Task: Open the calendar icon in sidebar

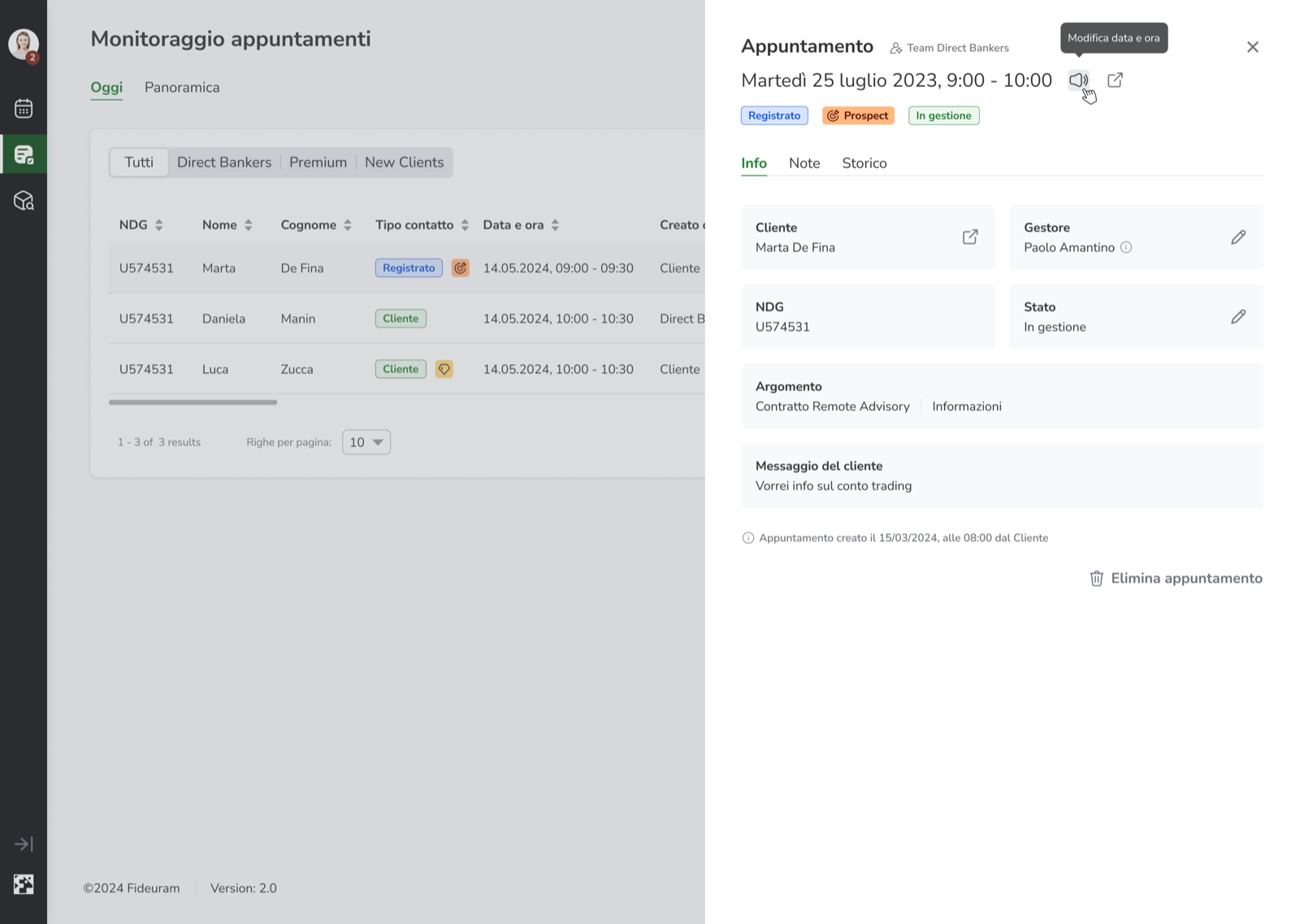Action: point(24,108)
